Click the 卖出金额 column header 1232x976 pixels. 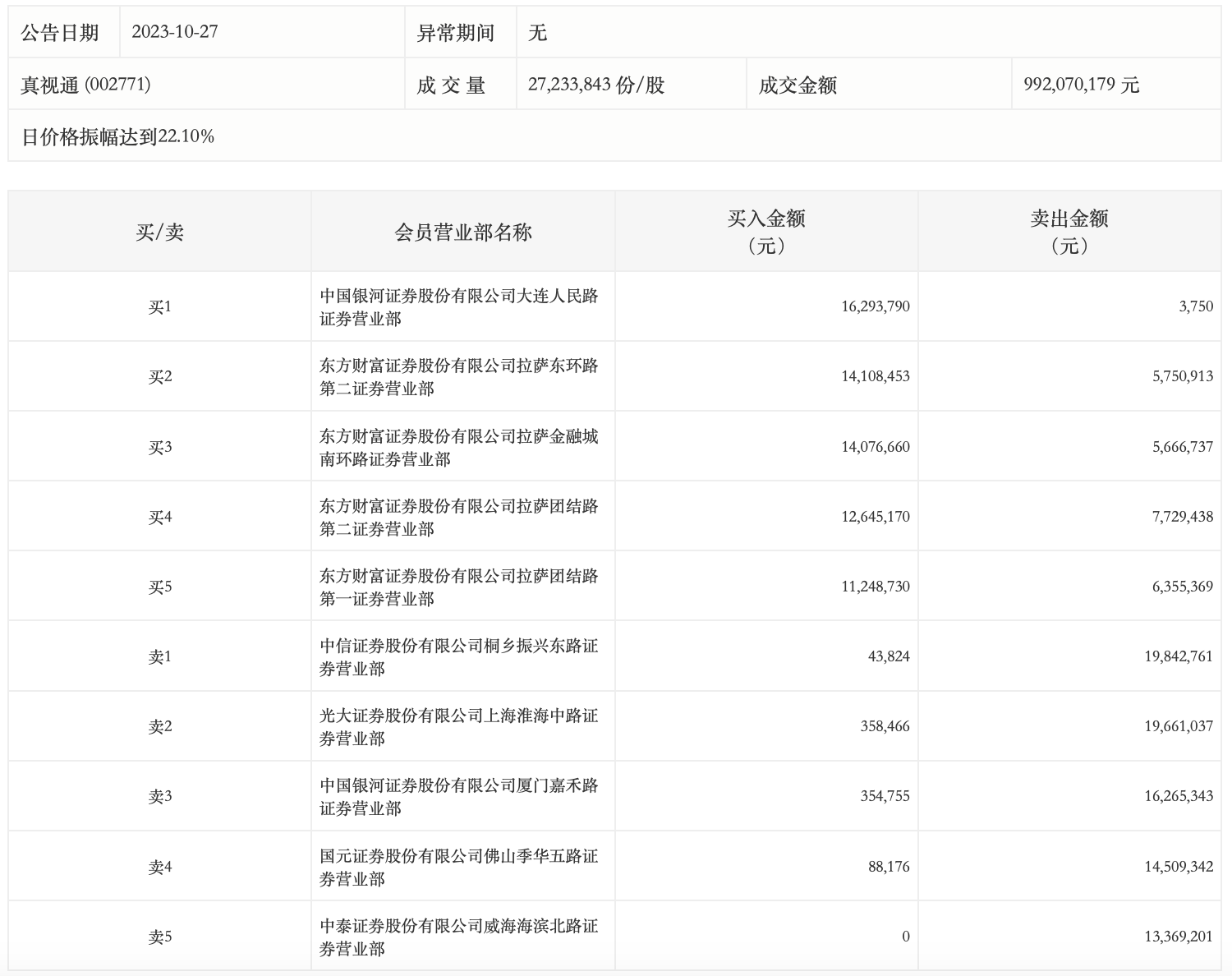1069,232
